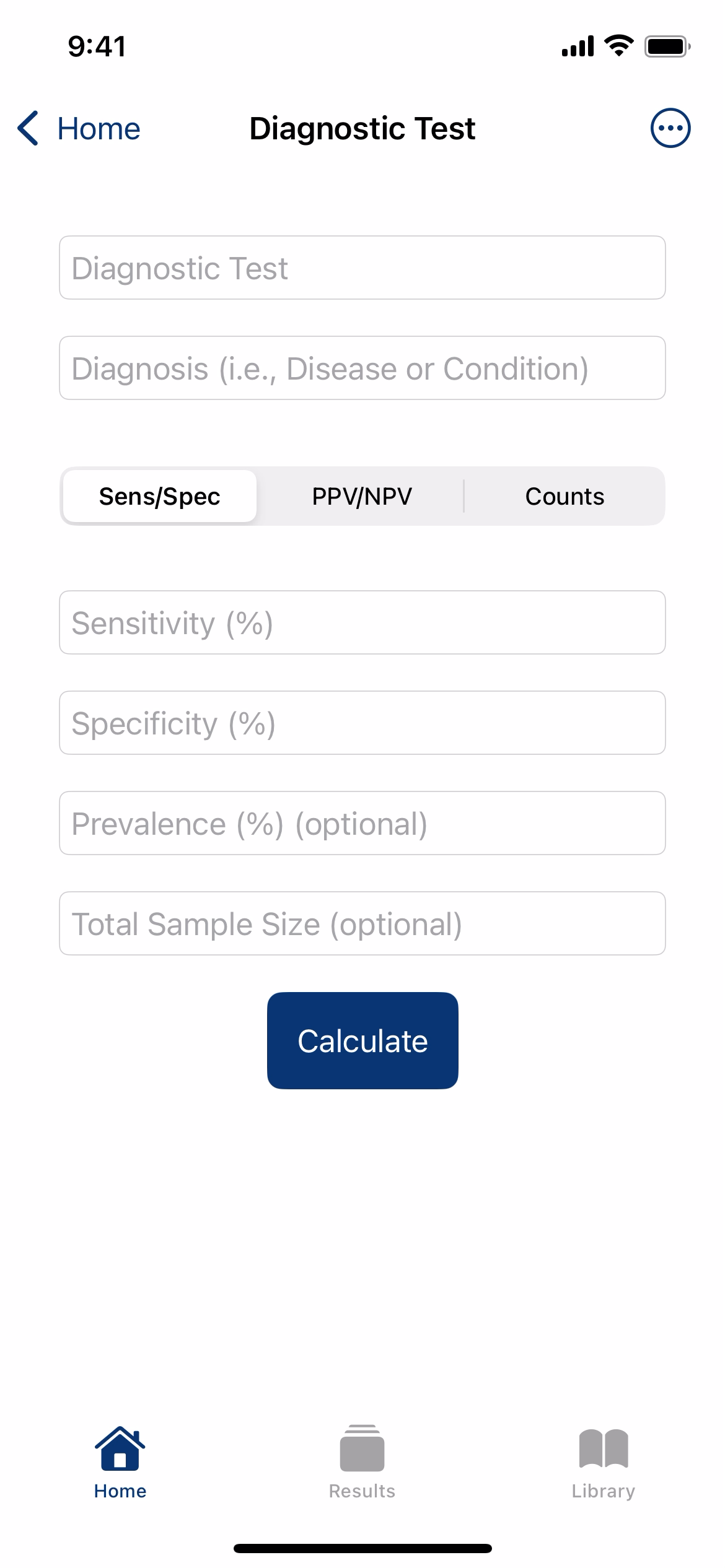The width and height of the screenshot is (725, 1568).
Task: Tap the 9:41 status bar clock
Action: [x=97, y=46]
